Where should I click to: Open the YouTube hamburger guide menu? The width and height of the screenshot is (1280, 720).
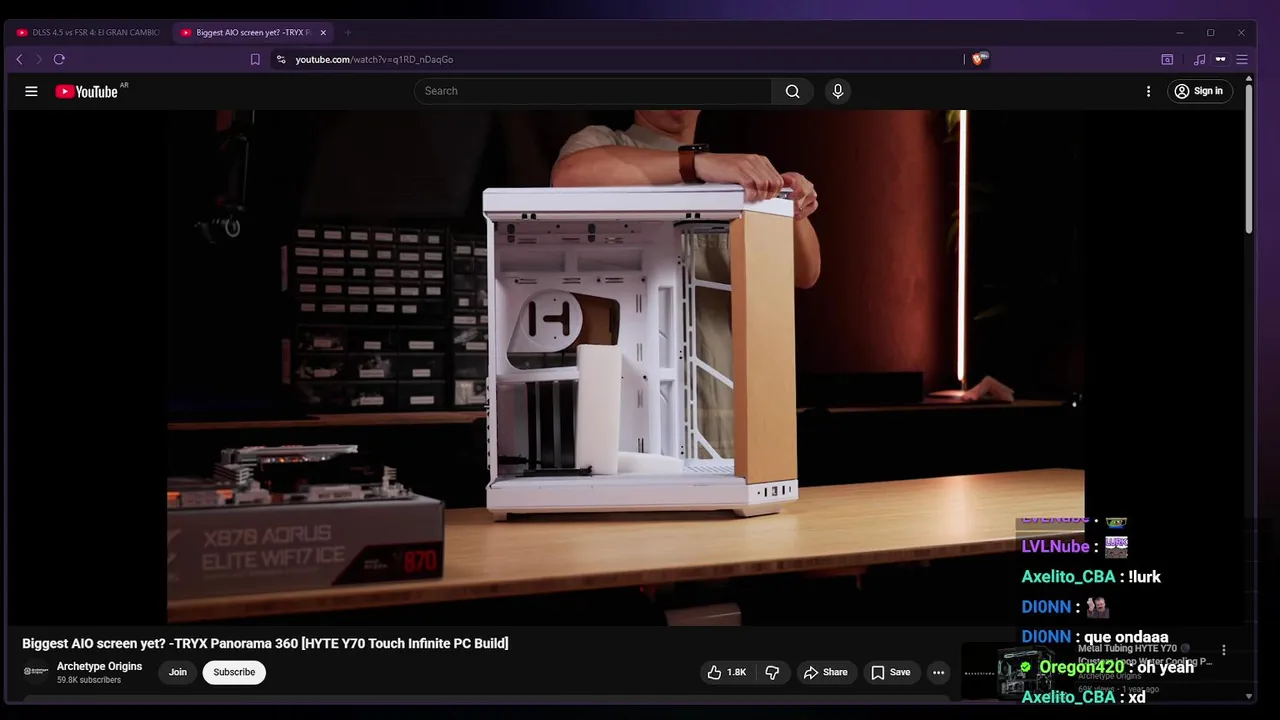(x=31, y=91)
